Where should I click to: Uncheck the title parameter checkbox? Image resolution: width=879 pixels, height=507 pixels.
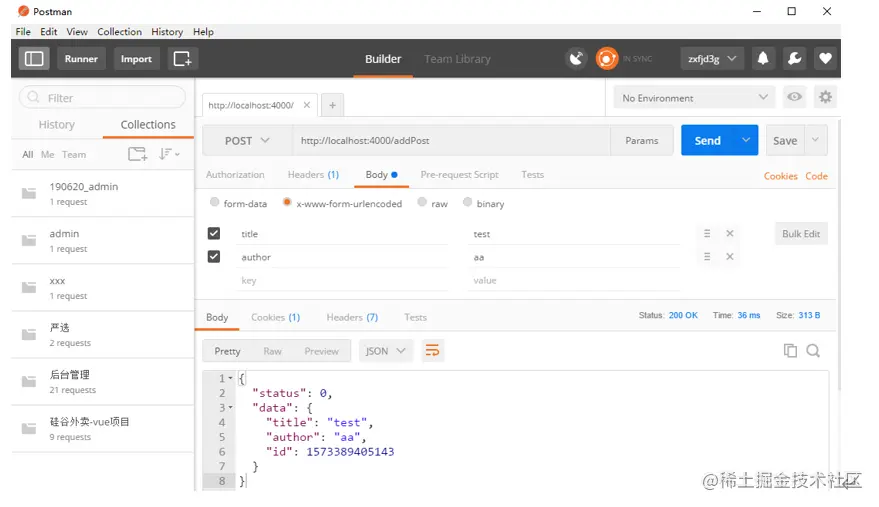[x=214, y=233]
